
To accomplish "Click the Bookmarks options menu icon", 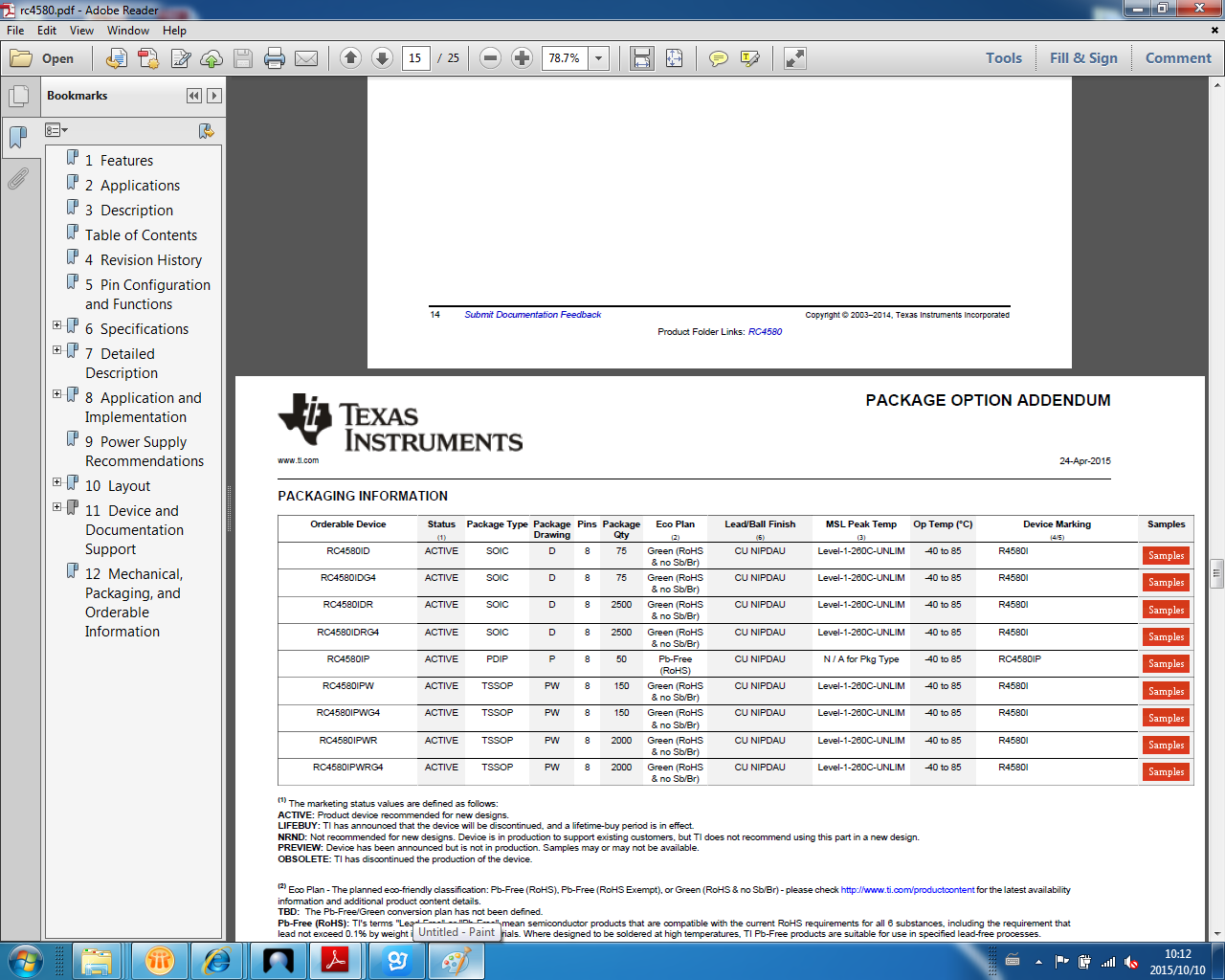I will tap(56, 130).
